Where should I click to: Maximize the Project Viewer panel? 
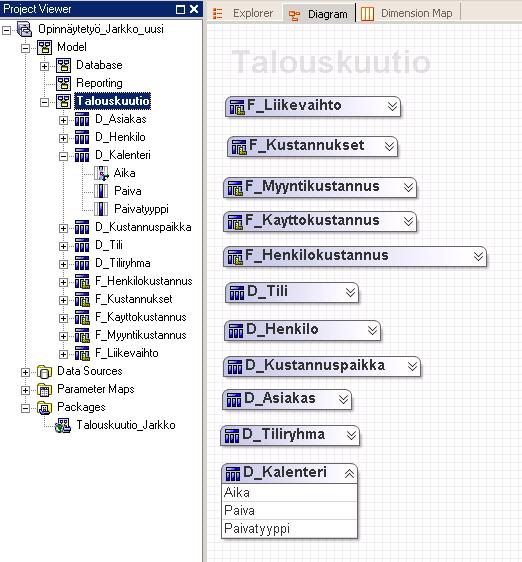[180, 9]
